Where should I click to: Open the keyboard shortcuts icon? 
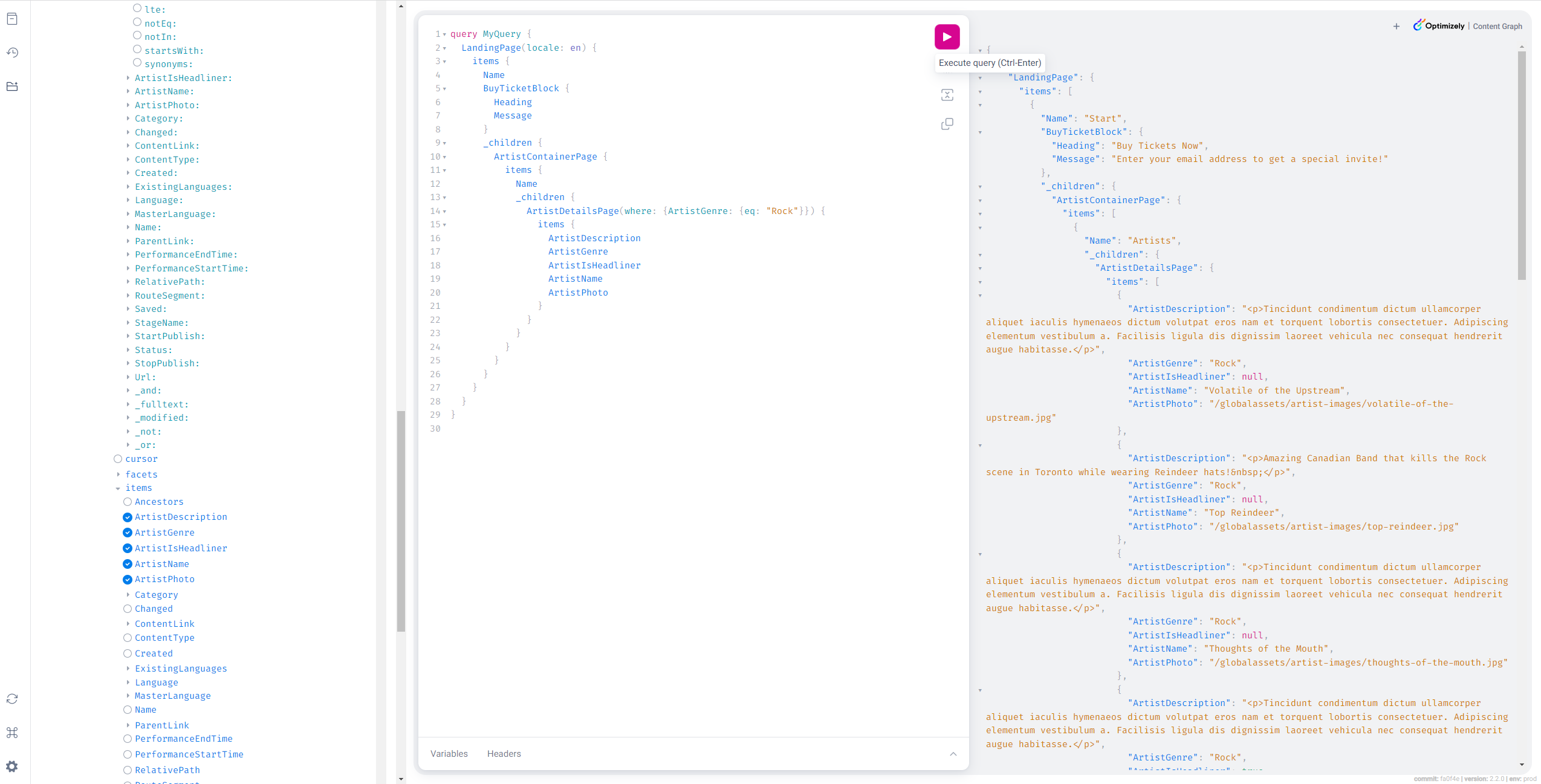[x=12, y=733]
